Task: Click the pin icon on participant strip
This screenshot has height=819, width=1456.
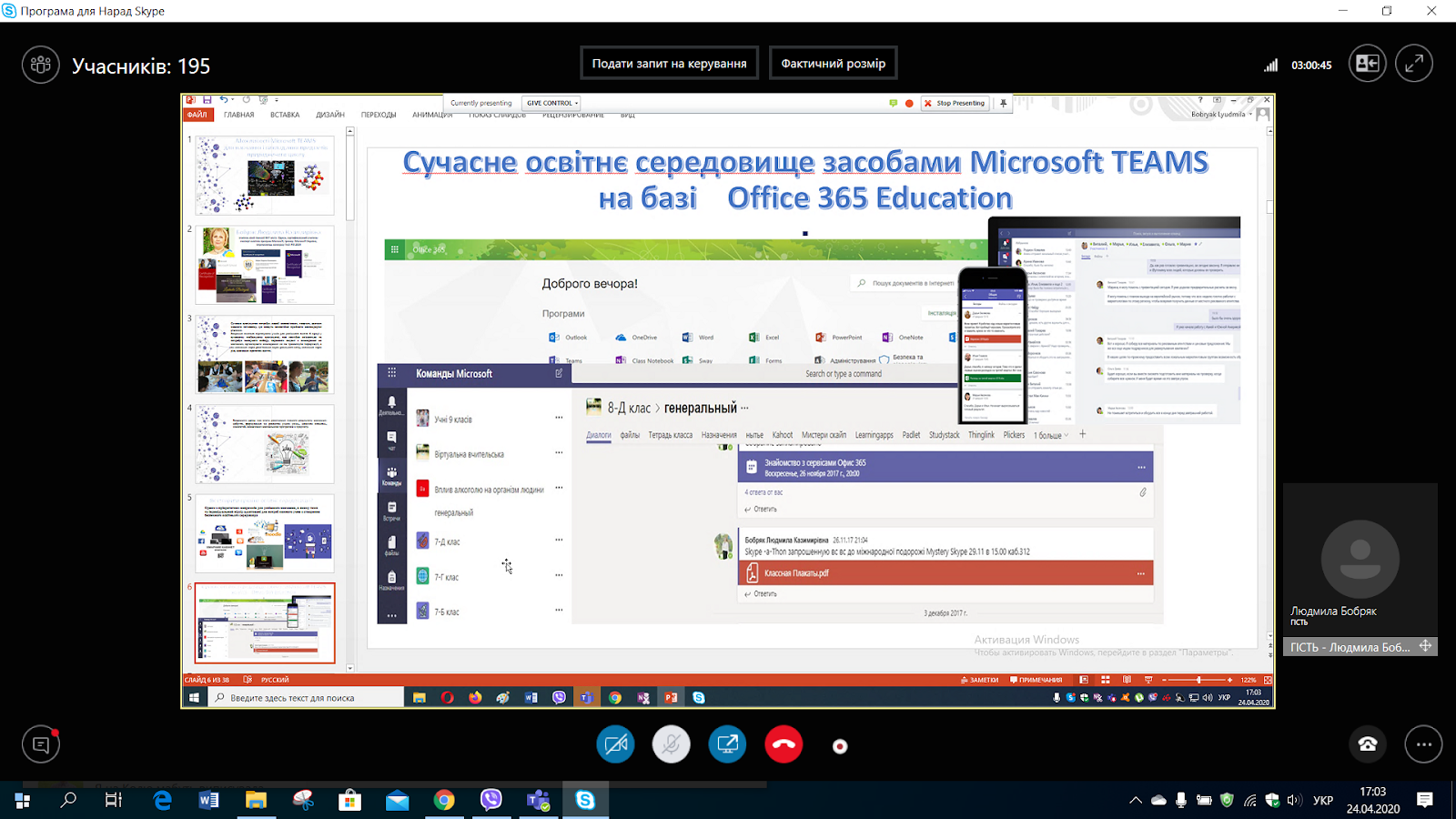Action: (1425, 646)
